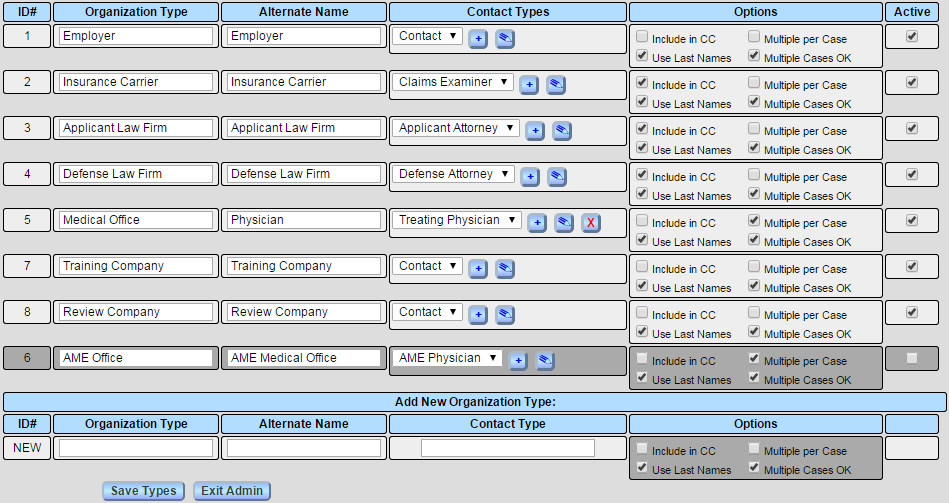The image size is (949, 503).
Task: Expand the Treating Physician dropdown
Action: (x=456, y=220)
